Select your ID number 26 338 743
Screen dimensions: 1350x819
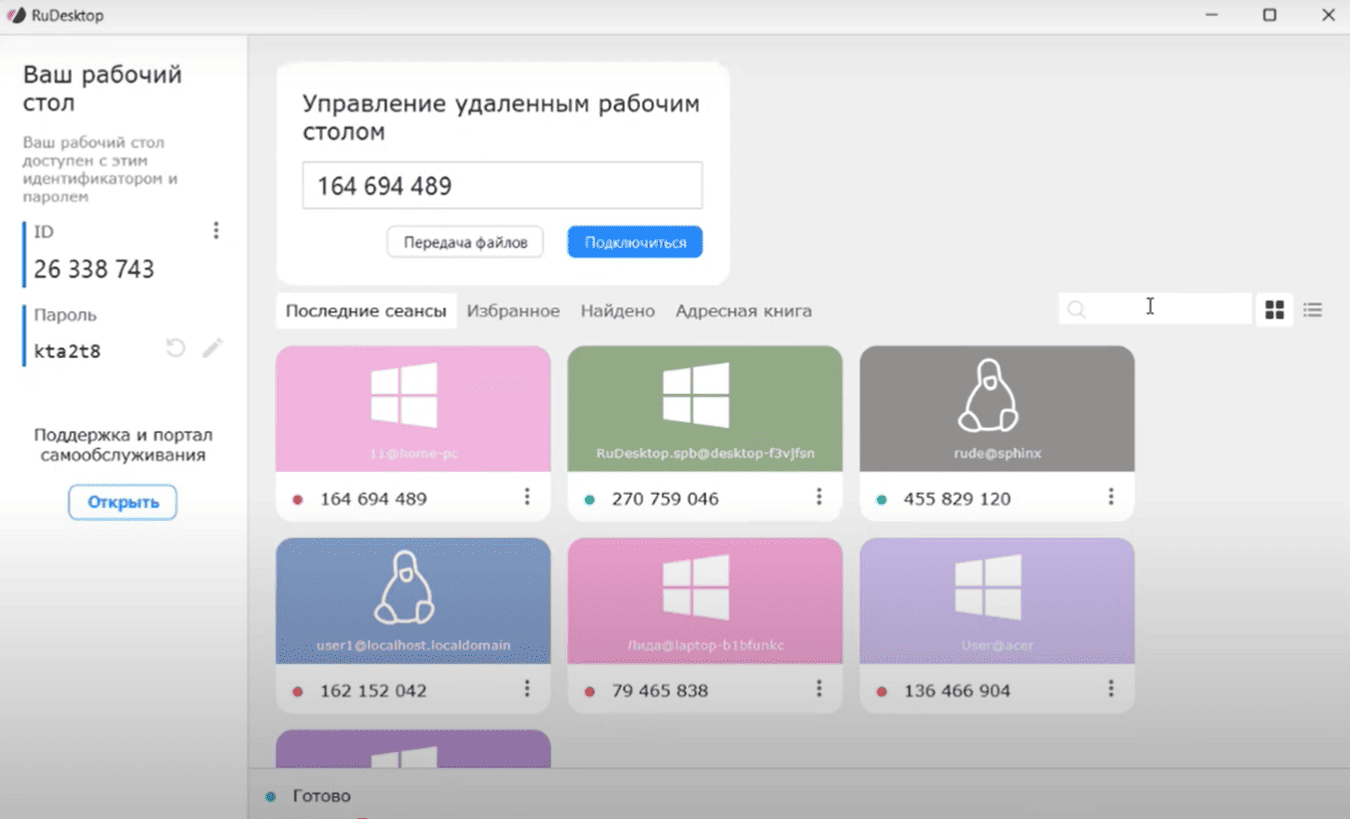click(x=94, y=269)
